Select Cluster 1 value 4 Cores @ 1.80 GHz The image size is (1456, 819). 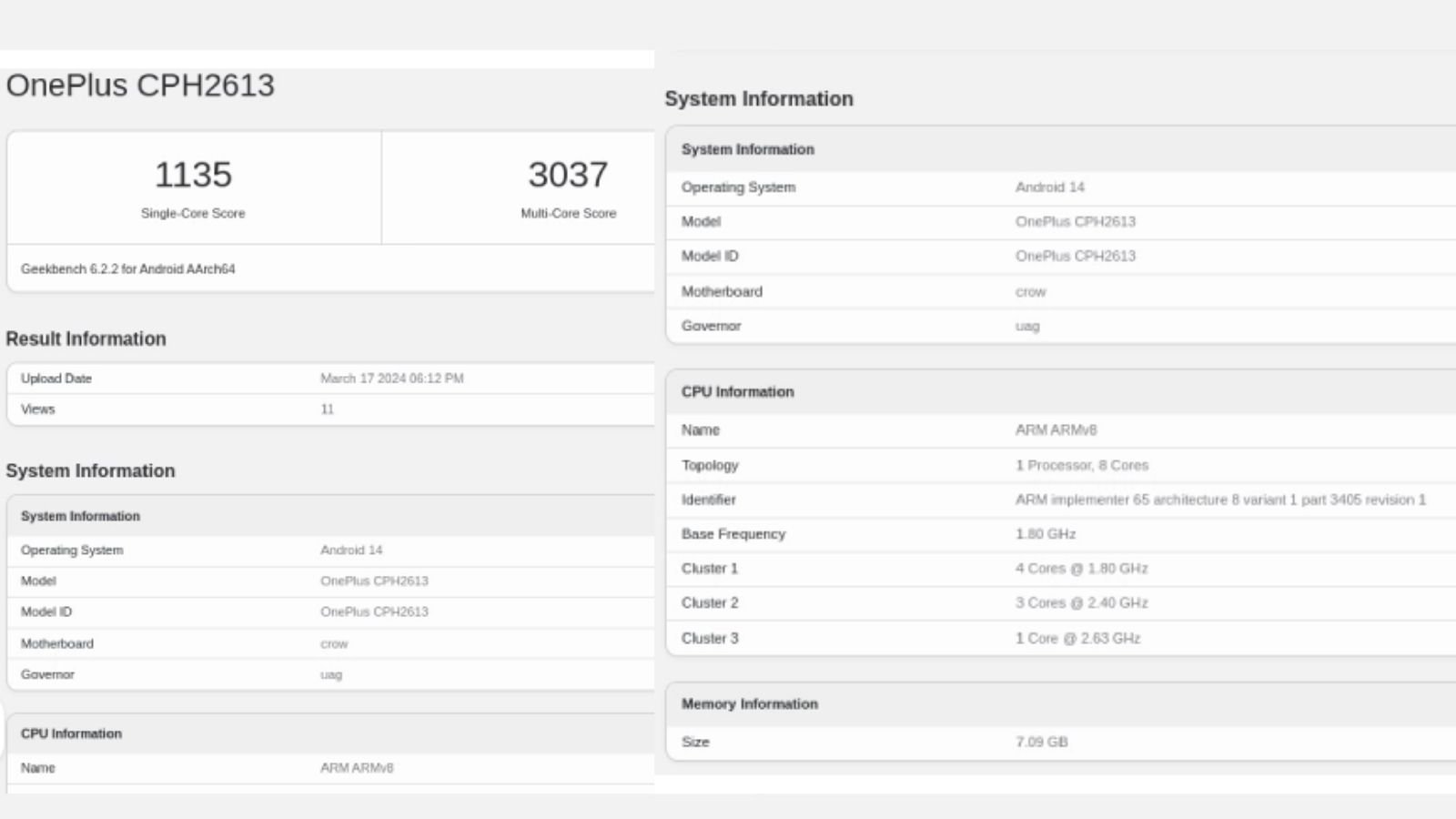pos(1082,569)
